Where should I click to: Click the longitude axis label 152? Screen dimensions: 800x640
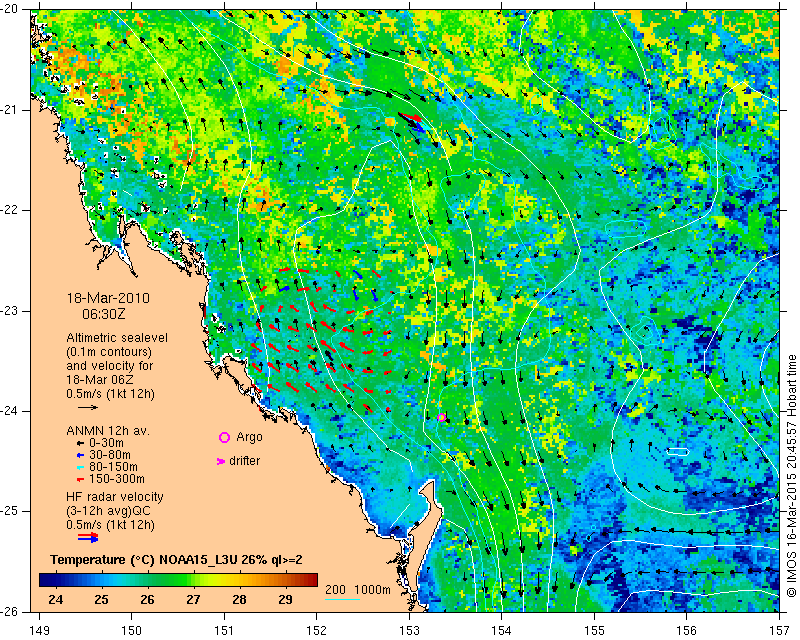point(317,631)
